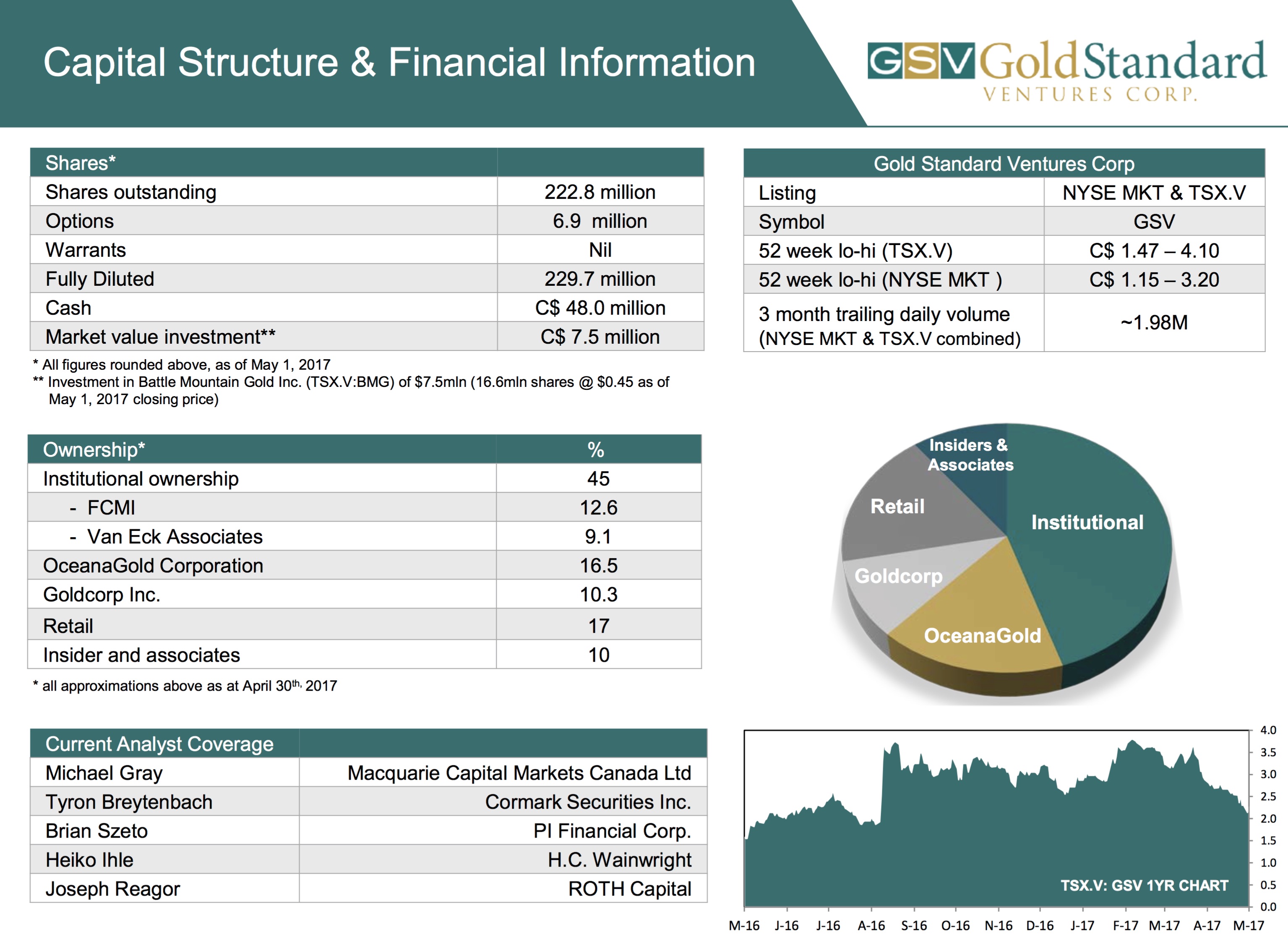Click analyst name Michael Gray
1288x940 pixels.
pos(104,773)
